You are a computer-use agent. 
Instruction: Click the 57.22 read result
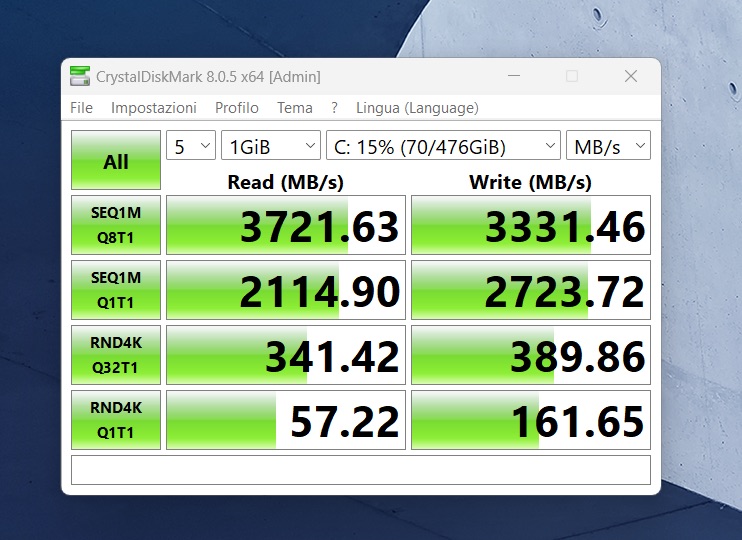pyautogui.click(x=286, y=420)
